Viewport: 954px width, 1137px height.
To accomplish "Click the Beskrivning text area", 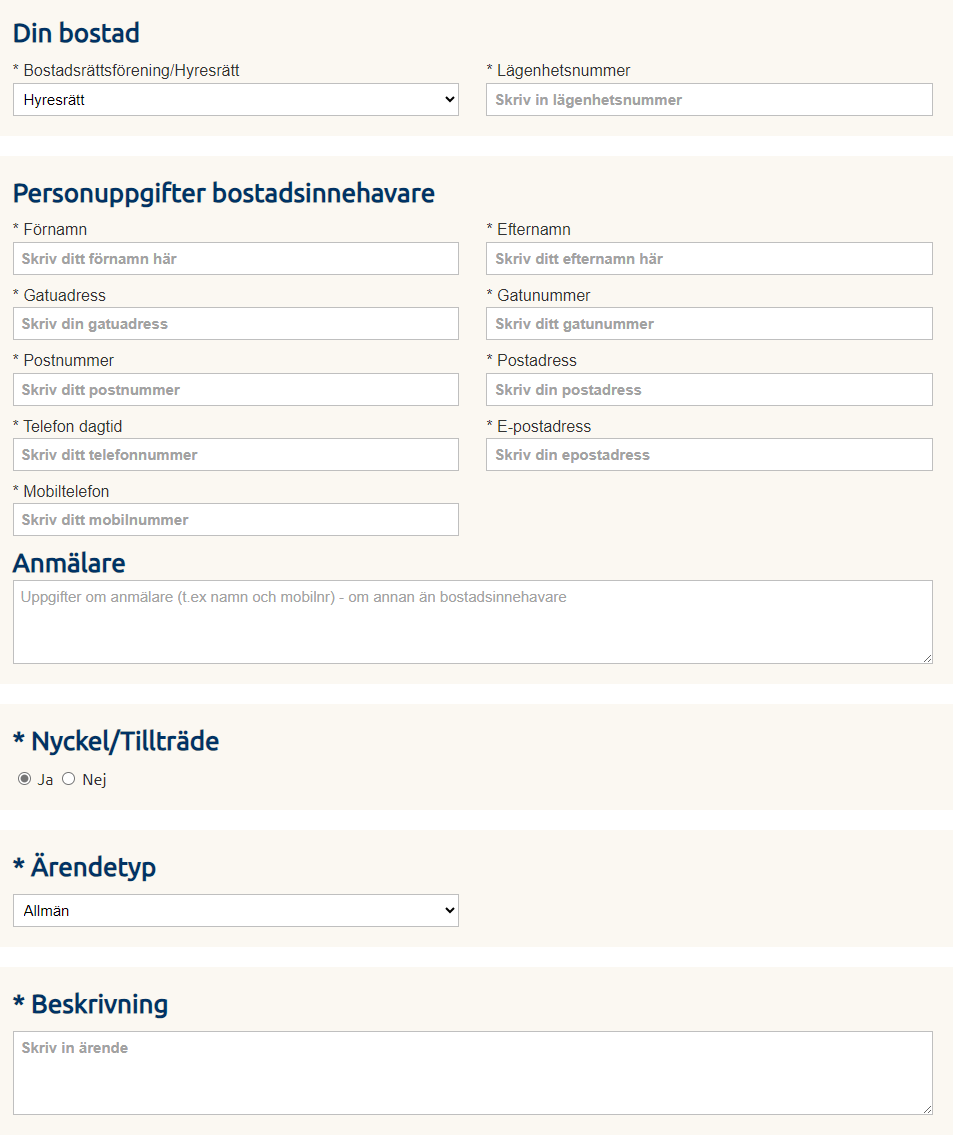I will [472, 1072].
